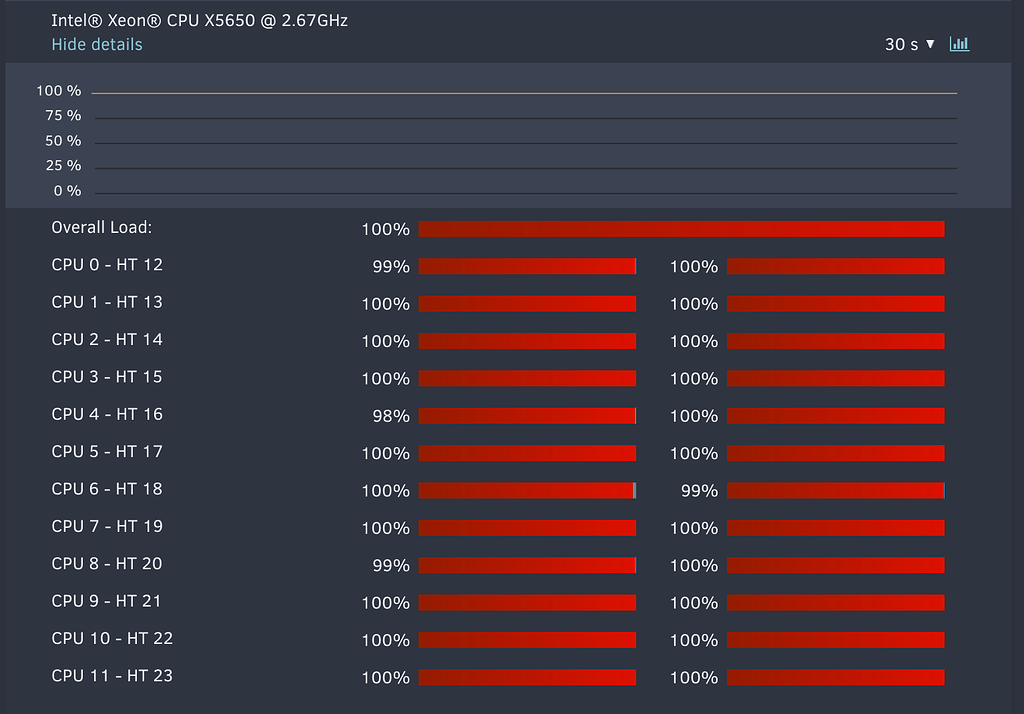Click the Overall Load label
The image size is (1024, 714).
click(x=102, y=227)
